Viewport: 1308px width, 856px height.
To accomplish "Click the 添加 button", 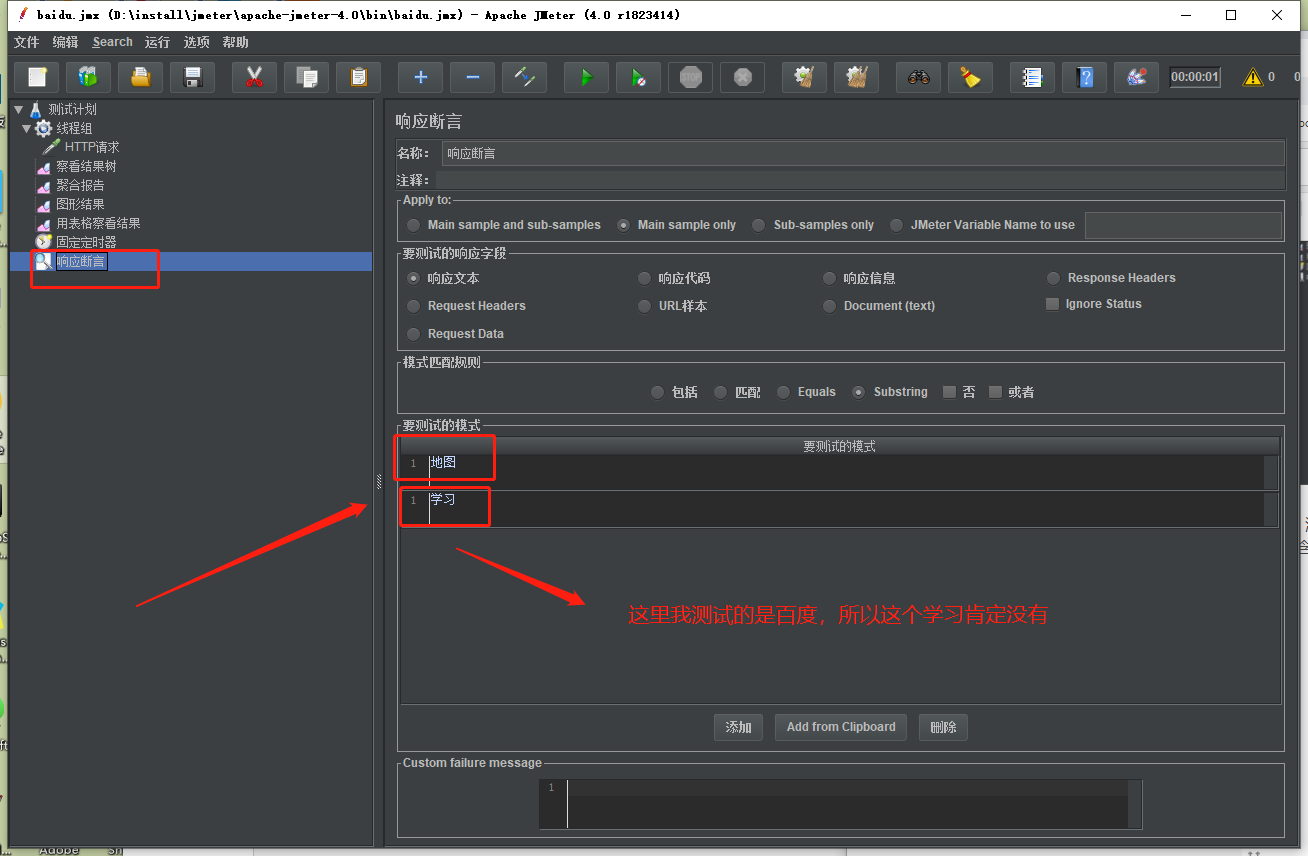I will 739,727.
